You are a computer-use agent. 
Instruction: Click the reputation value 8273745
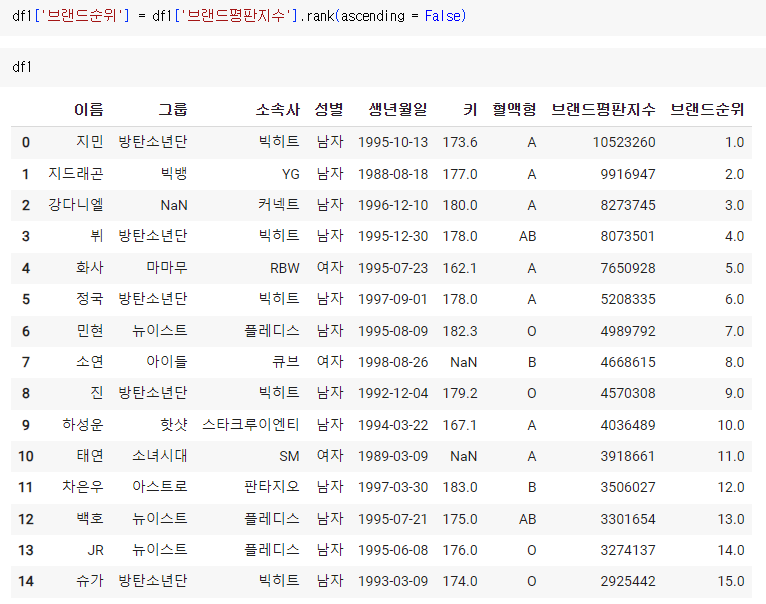[628, 205]
